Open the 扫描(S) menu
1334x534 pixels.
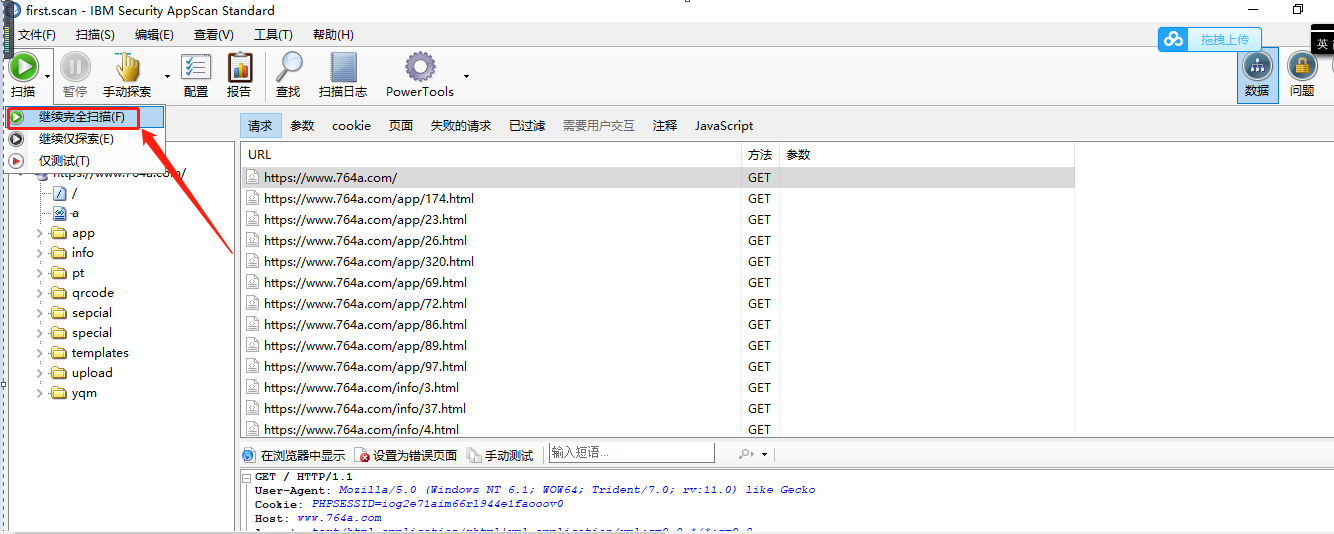pos(95,35)
